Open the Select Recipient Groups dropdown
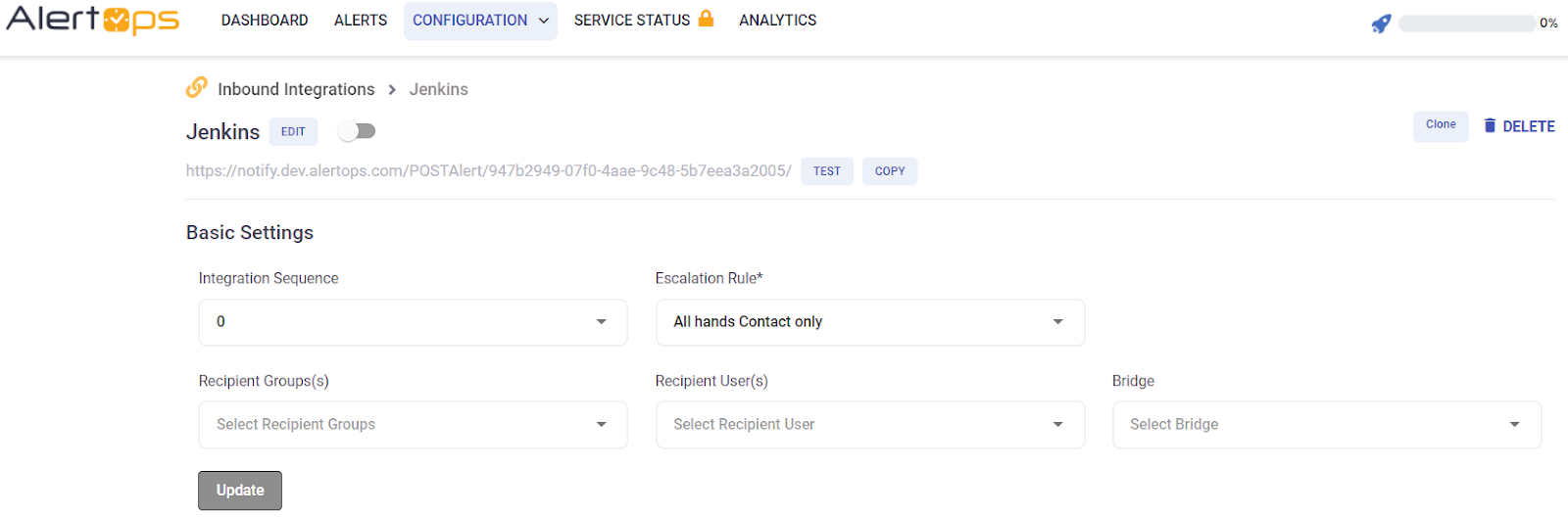The image size is (1568, 518). tap(413, 425)
